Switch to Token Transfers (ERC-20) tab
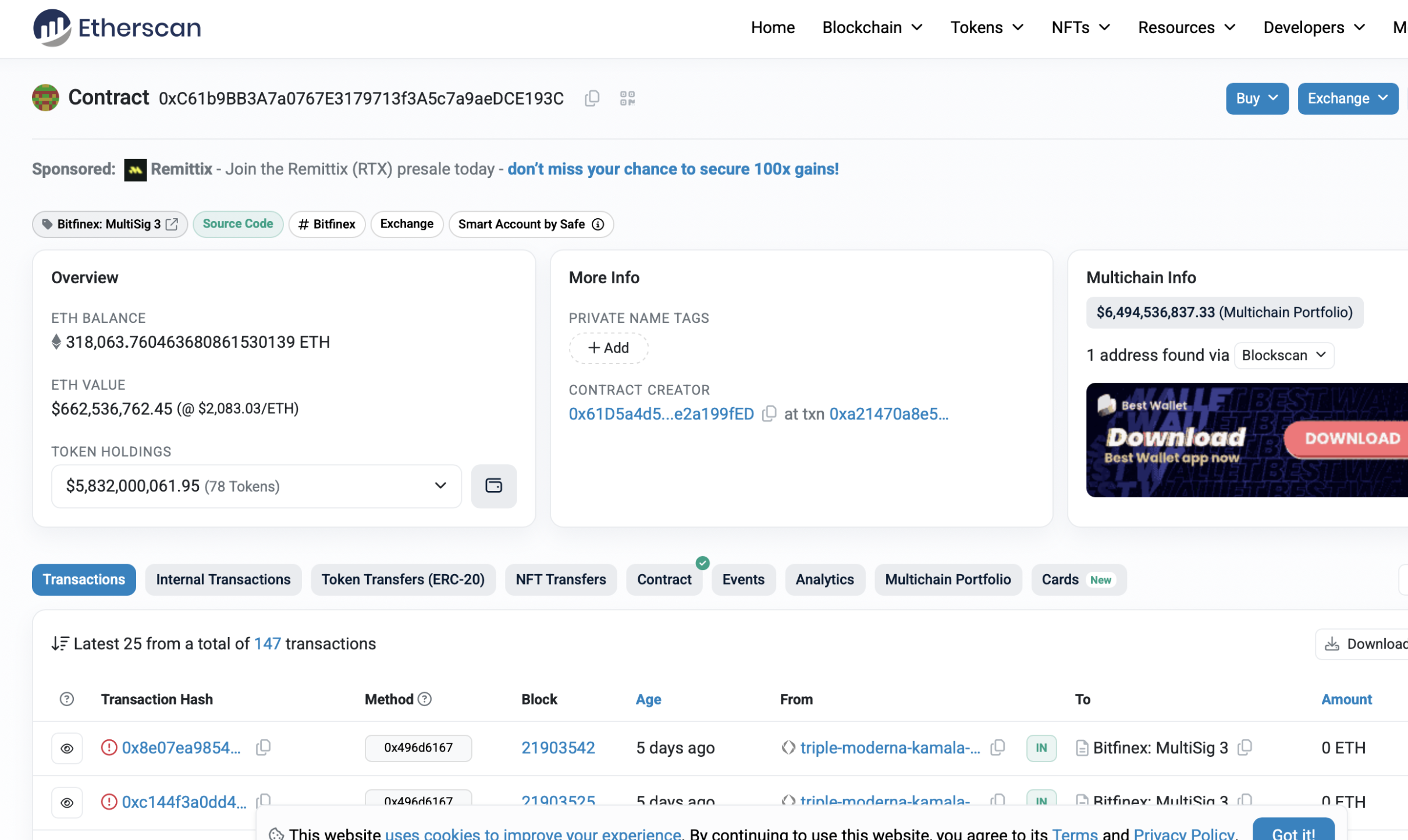The height and width of the screenshot is (840, 1408). [x=403, y=579]
